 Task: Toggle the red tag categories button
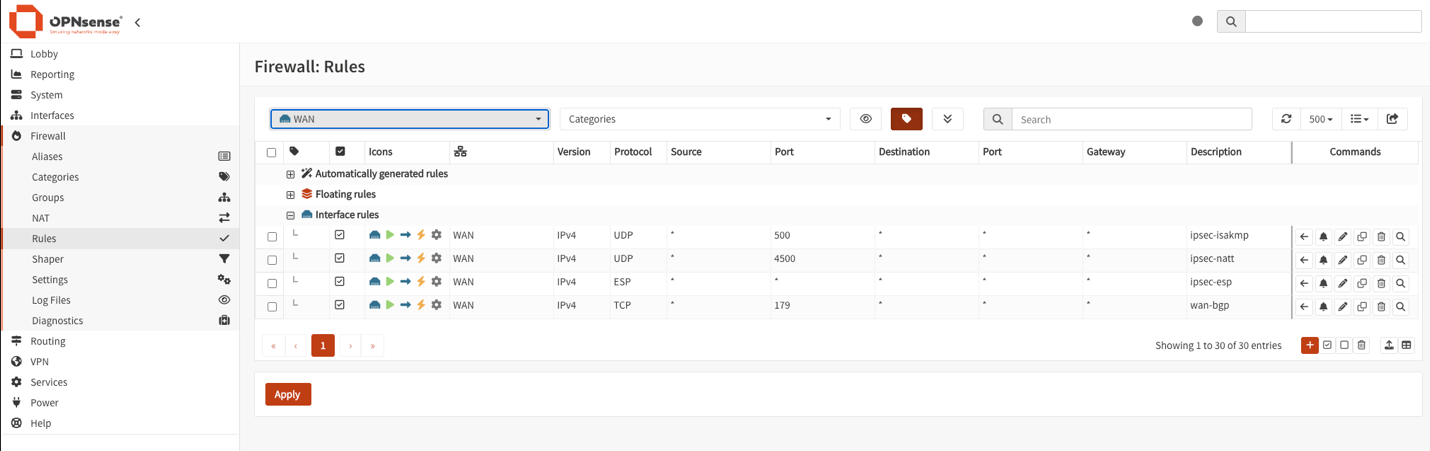[907, 119]
